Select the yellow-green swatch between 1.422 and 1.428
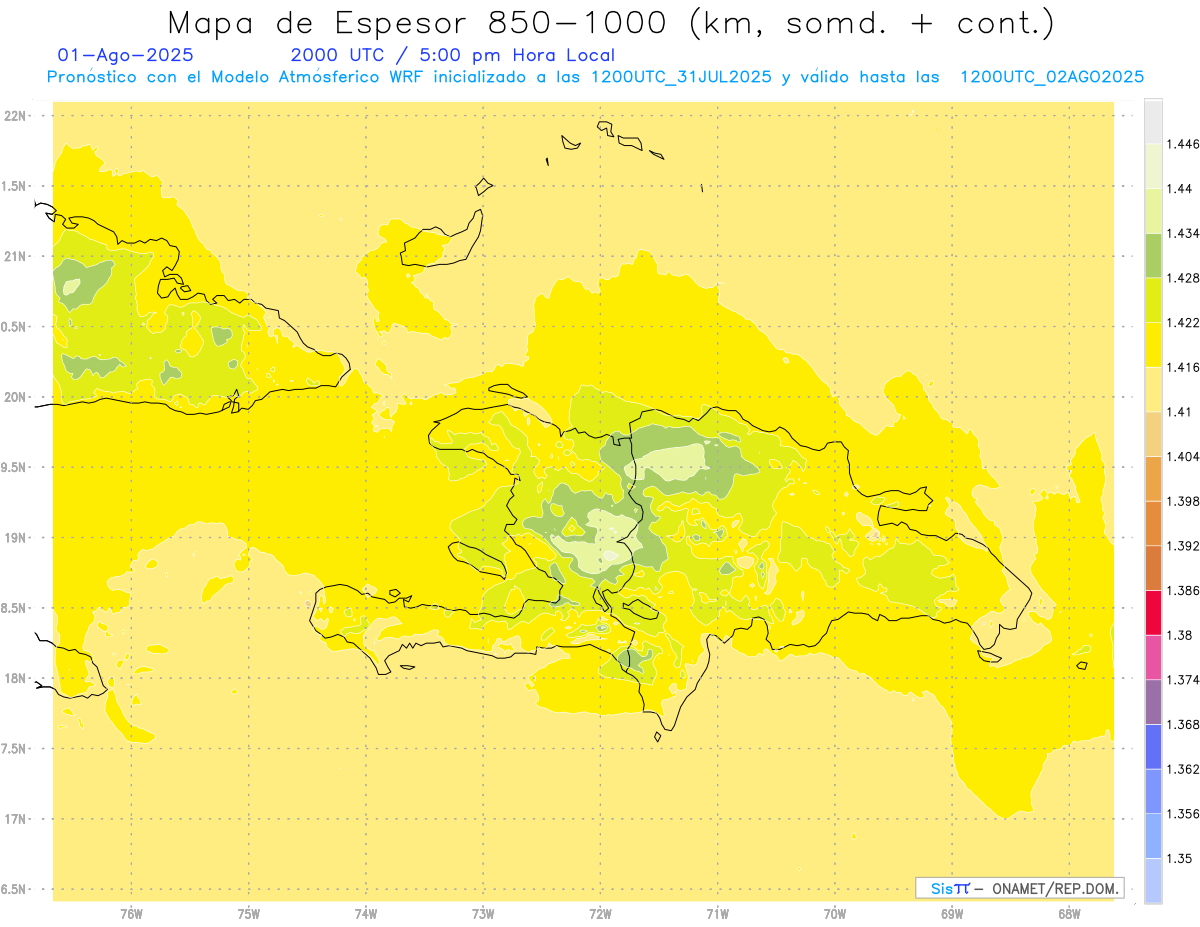 tap(1153, 300)
